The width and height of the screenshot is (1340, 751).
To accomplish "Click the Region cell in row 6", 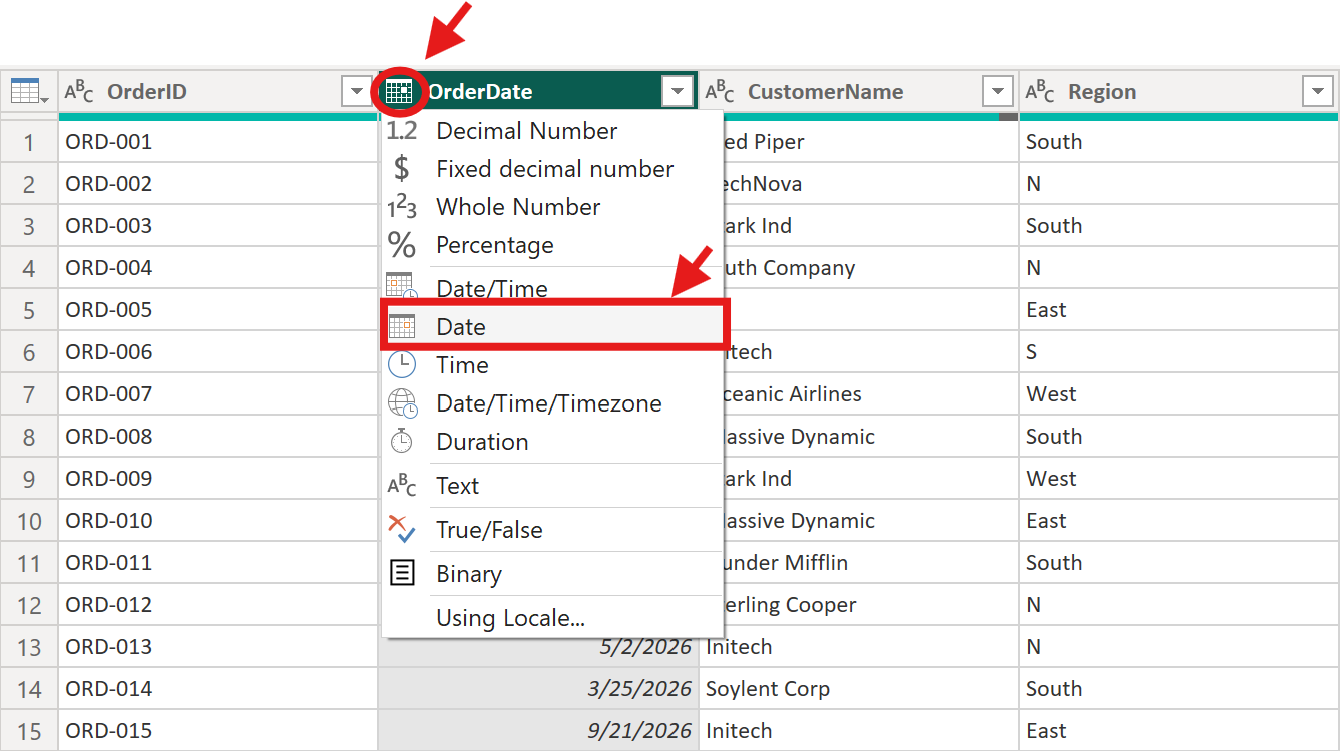I will (1179, 352).
